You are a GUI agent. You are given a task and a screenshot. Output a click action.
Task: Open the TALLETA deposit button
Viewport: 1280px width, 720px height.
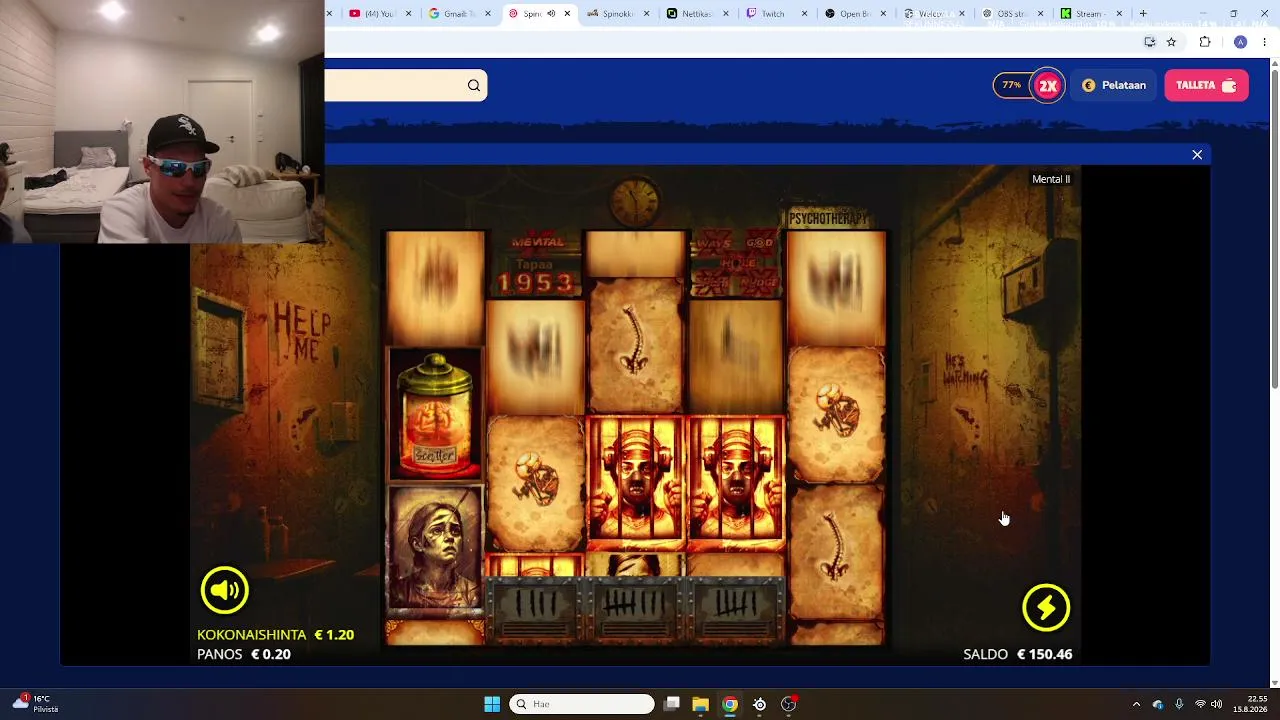(x=1206, y=86)
